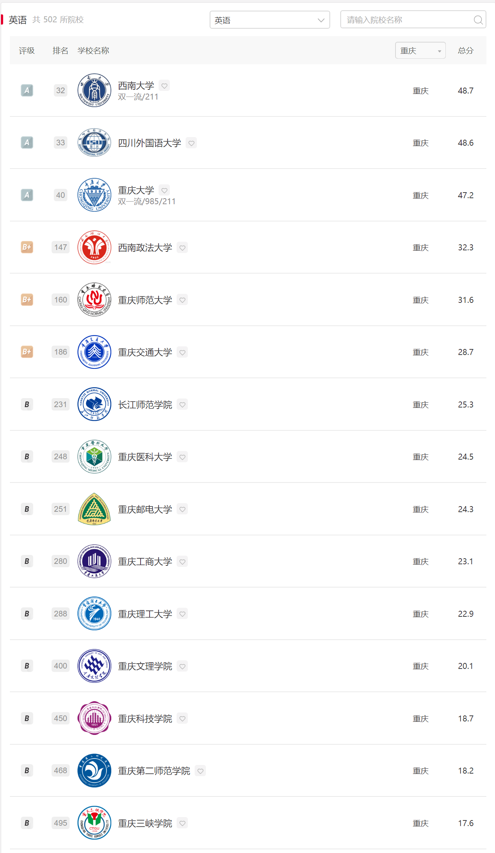Click the 西南政法大学 red emblem
The image size is (495, 853).
pos(94,247)
